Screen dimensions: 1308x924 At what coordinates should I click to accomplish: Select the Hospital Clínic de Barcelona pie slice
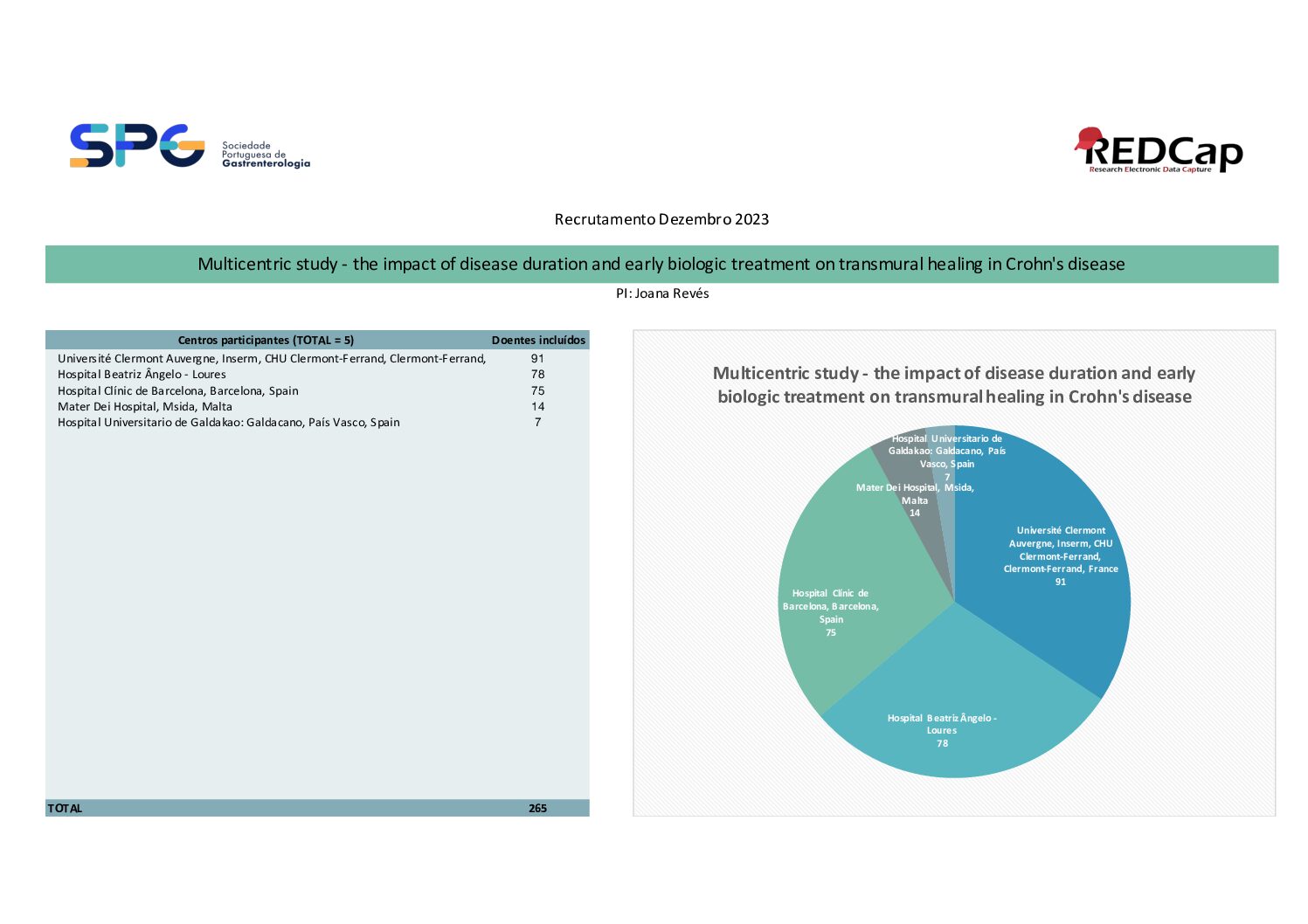click(x=839, y=594)
